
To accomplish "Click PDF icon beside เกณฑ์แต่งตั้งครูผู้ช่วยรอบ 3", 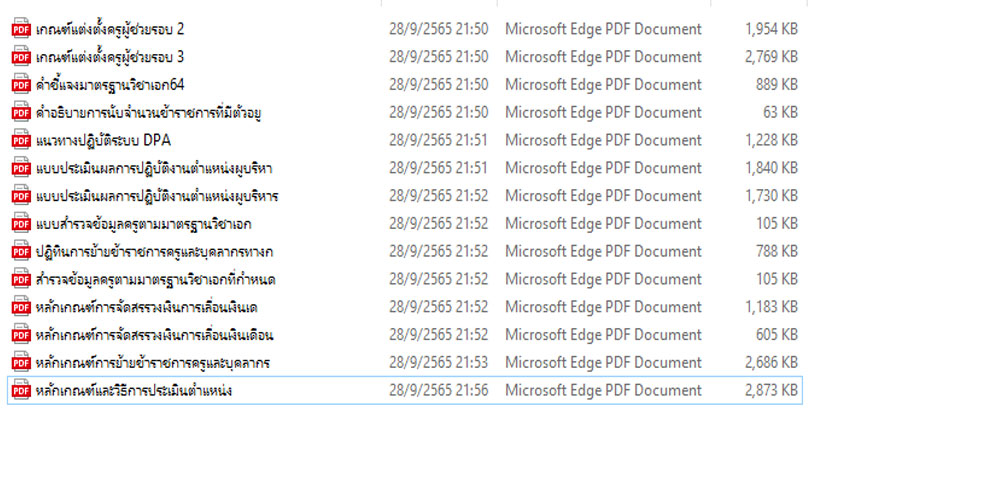I will click(20, 57).
